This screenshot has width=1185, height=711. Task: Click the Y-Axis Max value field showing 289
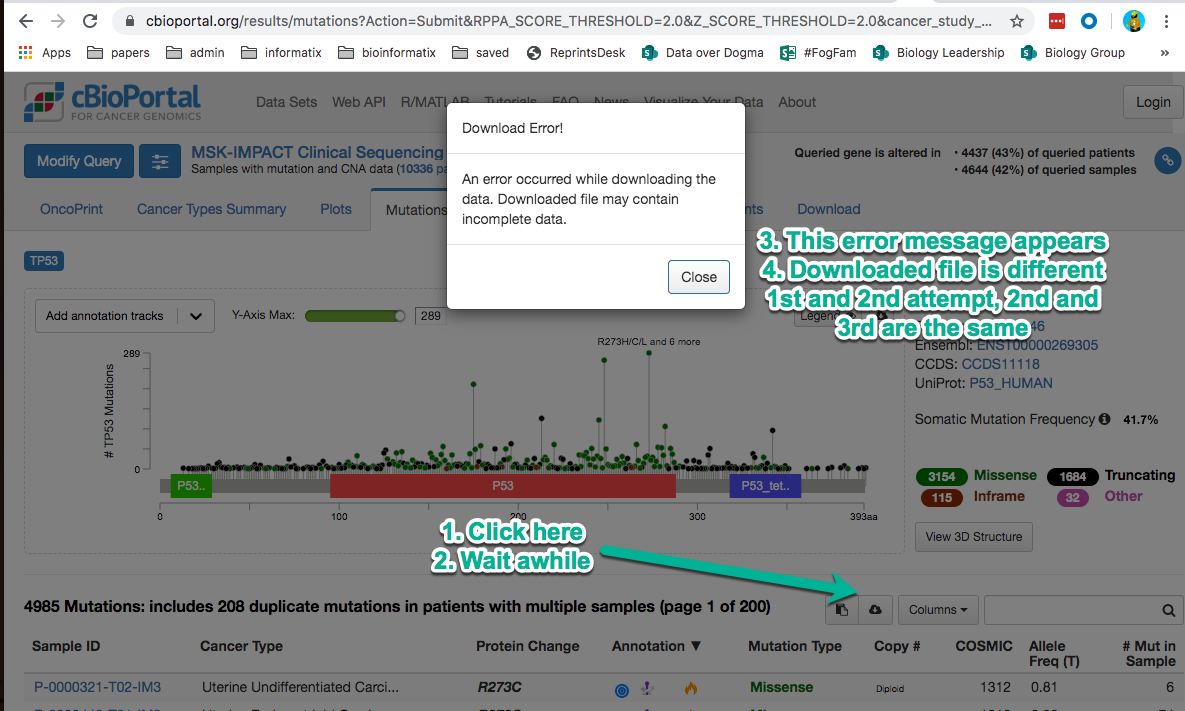point(431,316)
